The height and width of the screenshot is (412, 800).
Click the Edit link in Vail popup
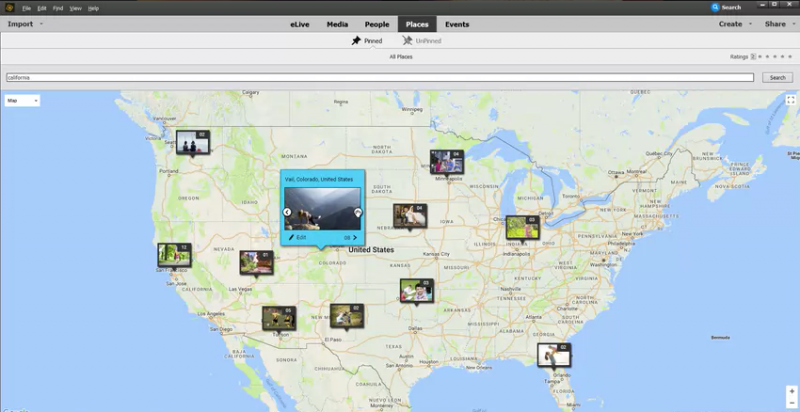tap(301, 238)
